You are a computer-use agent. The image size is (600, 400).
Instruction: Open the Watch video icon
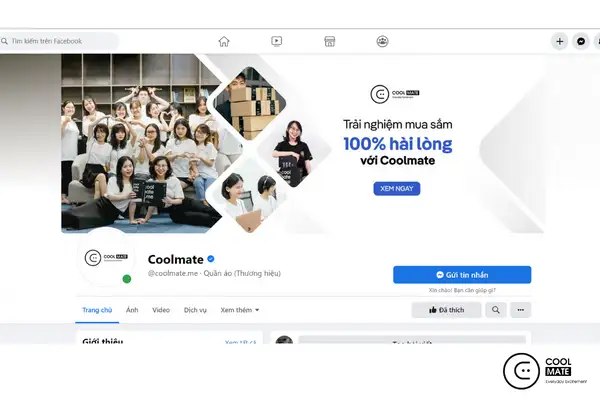276,41
